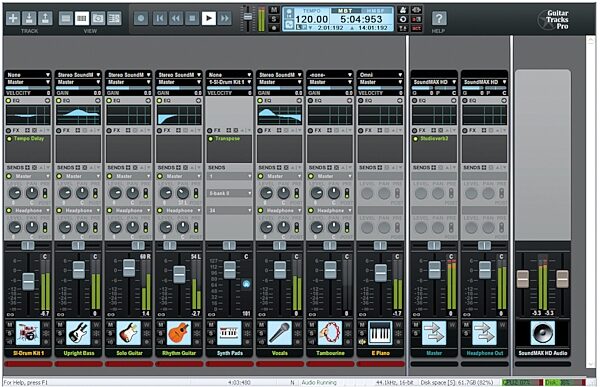Click the first View icon beside export
Viewport: 600px width, 387px height.
[x=66, y=18]
